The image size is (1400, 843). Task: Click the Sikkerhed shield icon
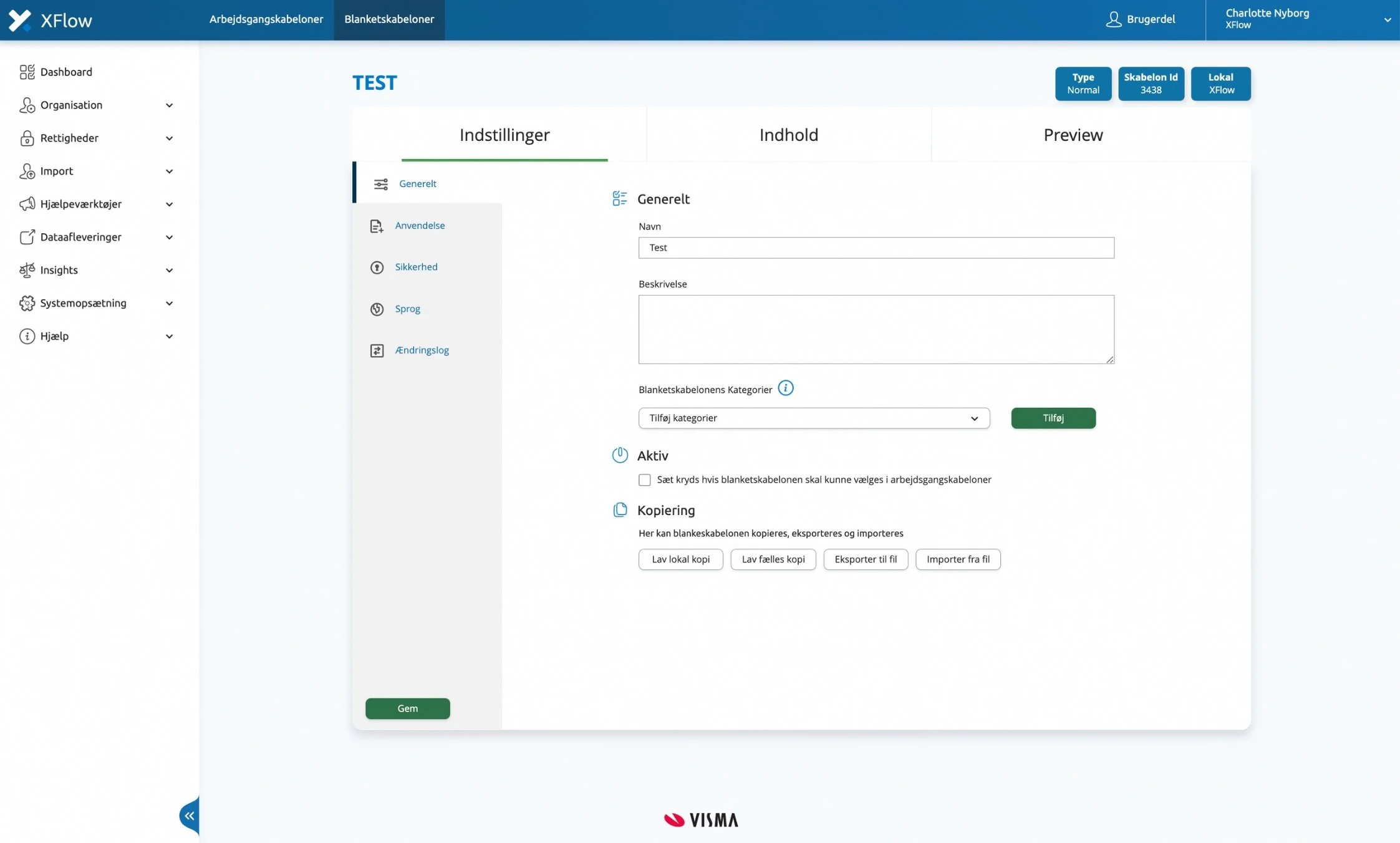377,267
